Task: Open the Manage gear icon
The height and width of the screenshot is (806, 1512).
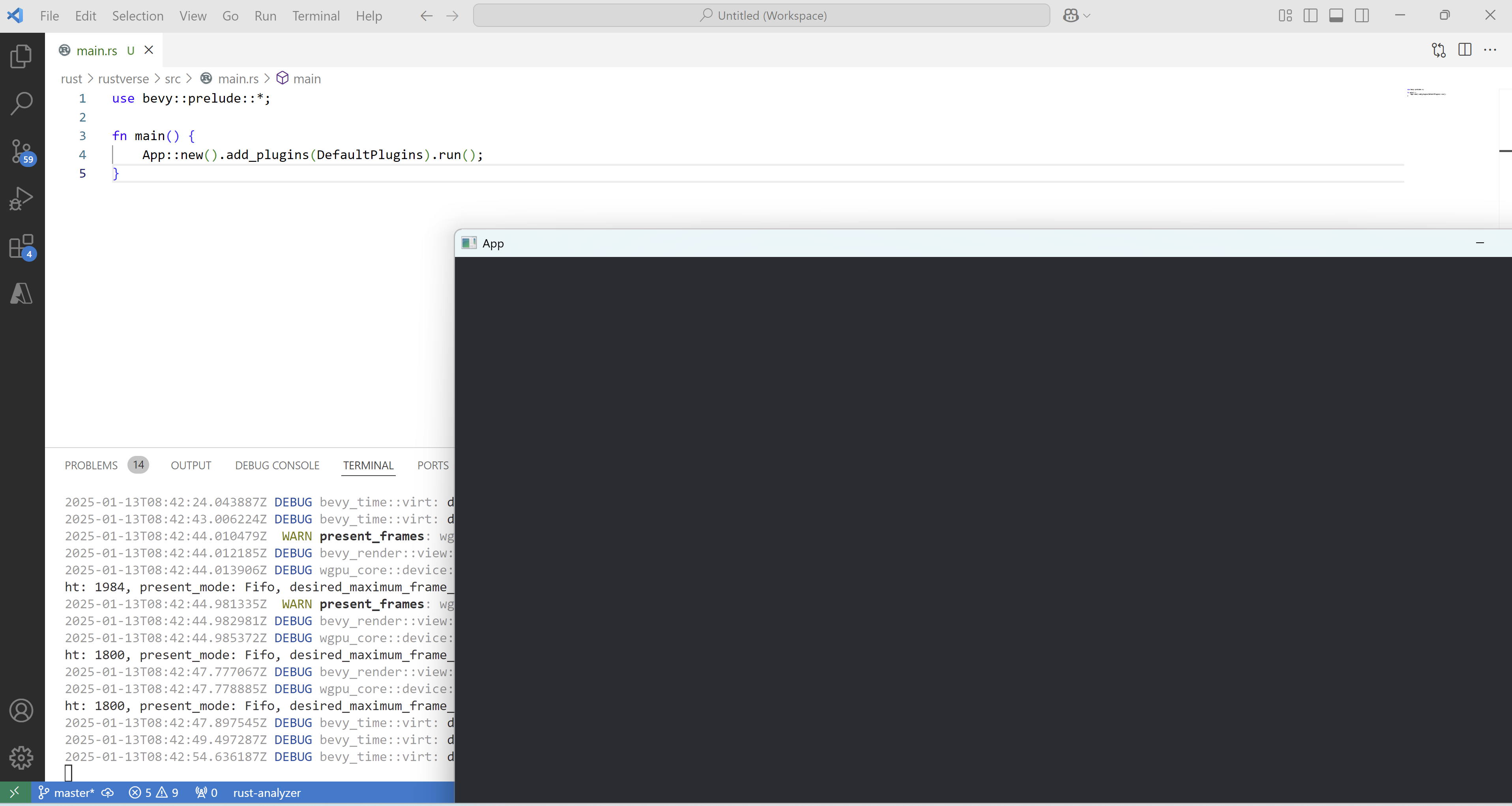Action: coord(22,758)
